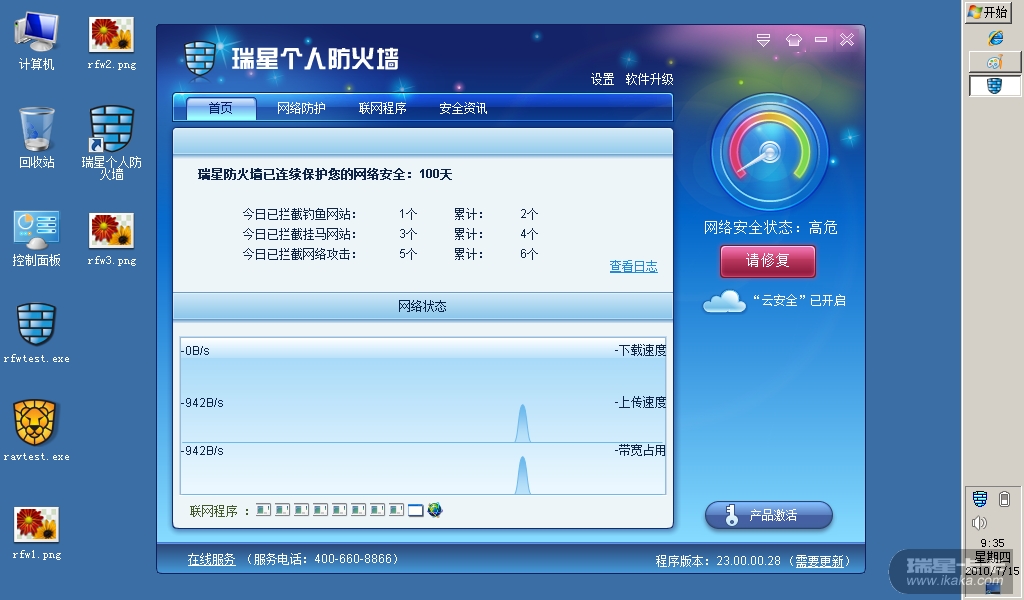The image size is (1024, 600).
Task: Select the rfw2.png desktop file
Action: point(112,42)
